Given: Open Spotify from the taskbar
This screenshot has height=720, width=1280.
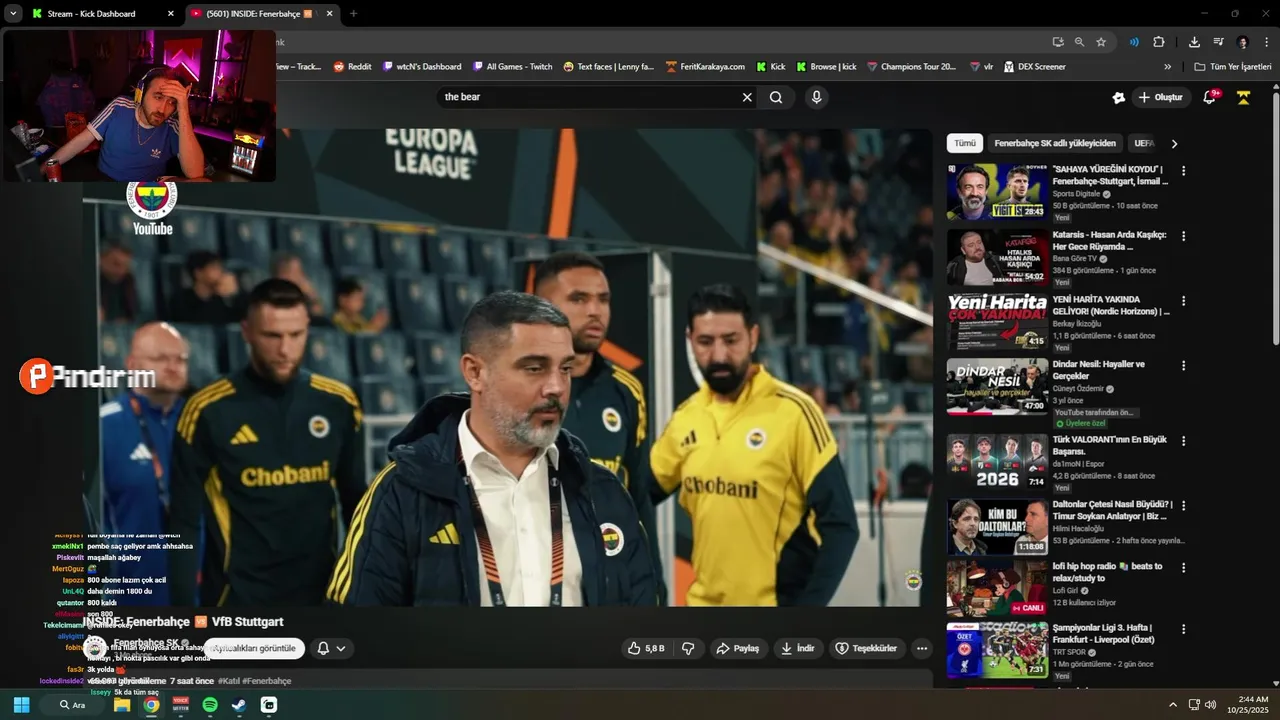Looking at the screenshot, I should point(210,705).
